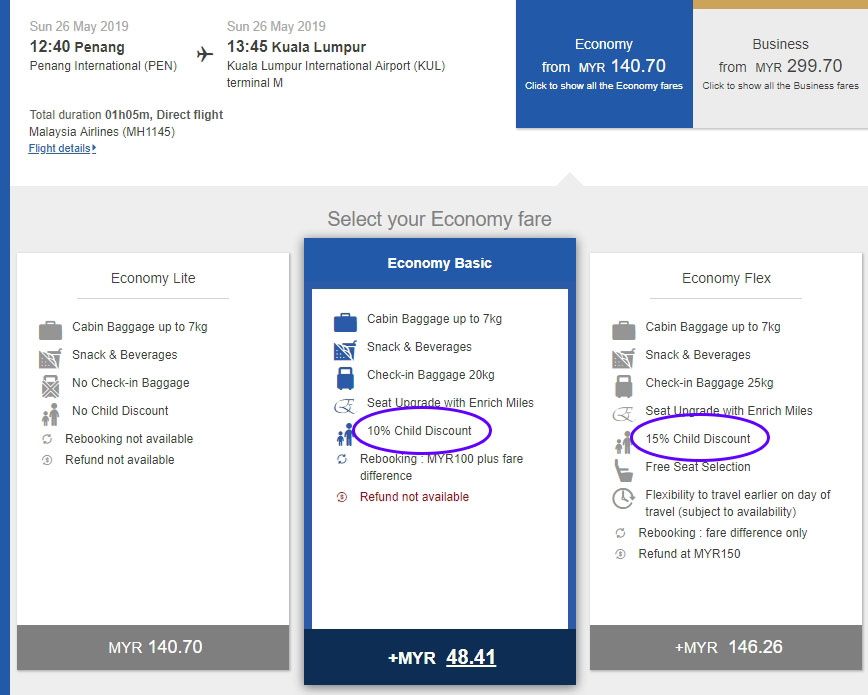Screen dimensions: 868x695
Task: Click the 10% Child Discount text
Action: pos(419,431)
